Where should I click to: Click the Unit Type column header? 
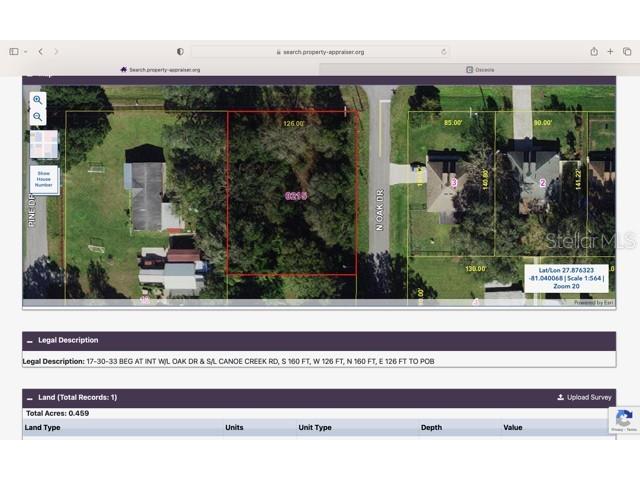point(315,427)
